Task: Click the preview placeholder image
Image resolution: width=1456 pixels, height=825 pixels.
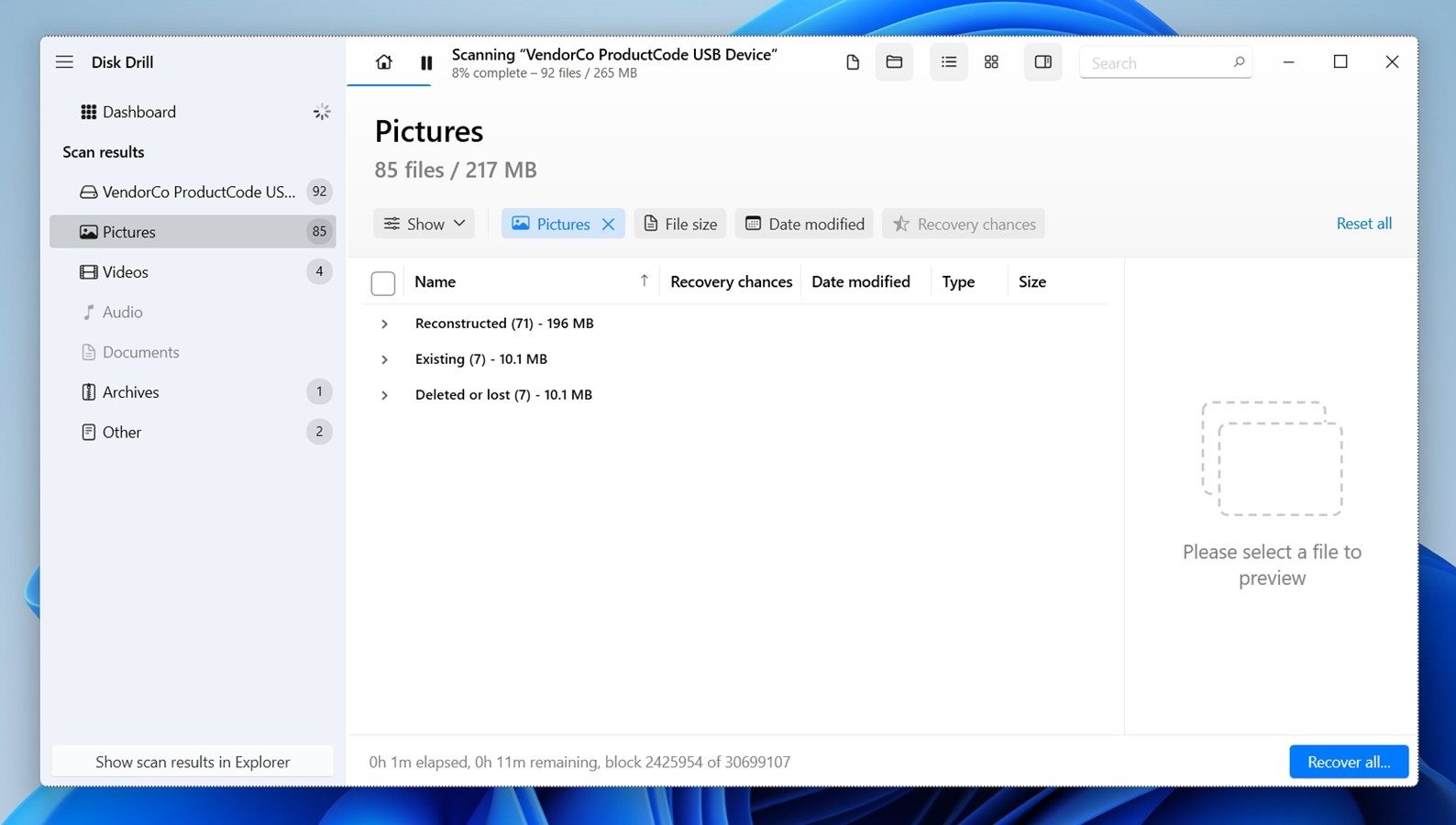Action: click(x=1272, y=458)
